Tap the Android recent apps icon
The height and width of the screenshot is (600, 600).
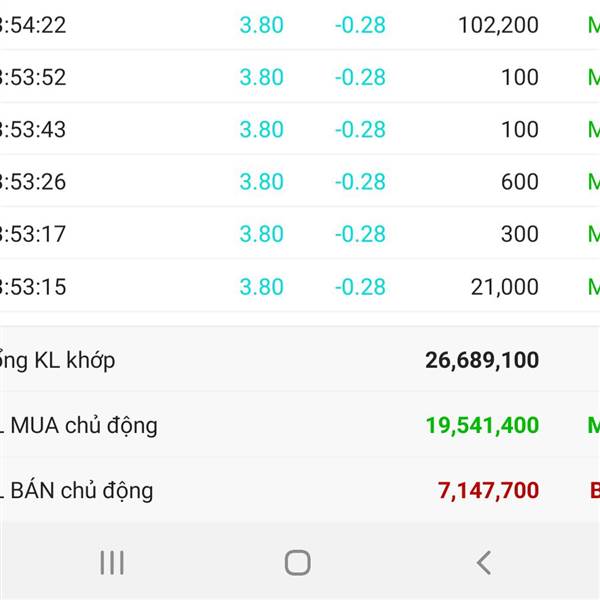tap(112, 563)
